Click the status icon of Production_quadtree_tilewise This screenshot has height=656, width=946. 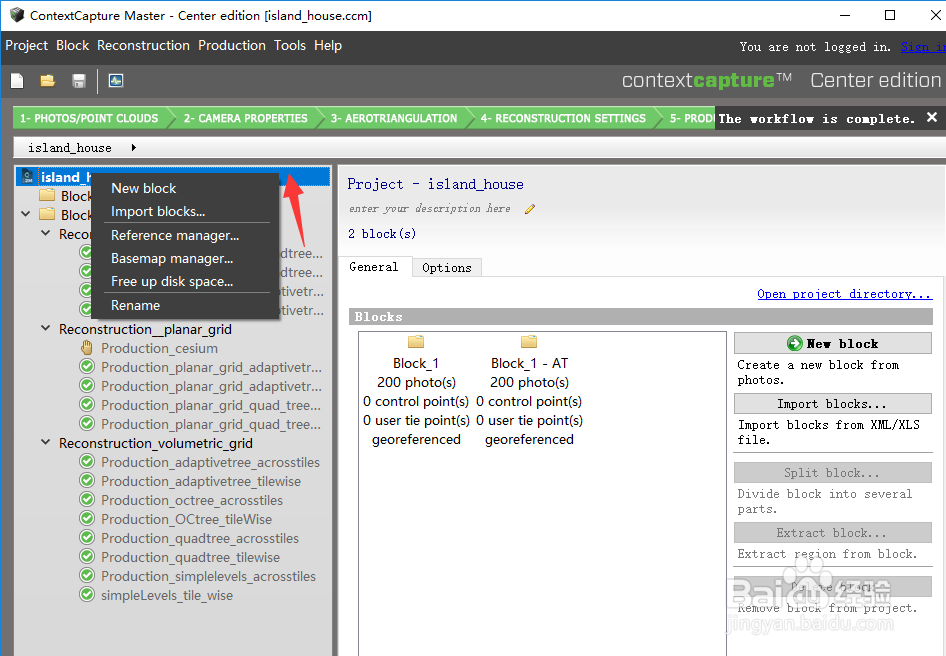(87, 557)
